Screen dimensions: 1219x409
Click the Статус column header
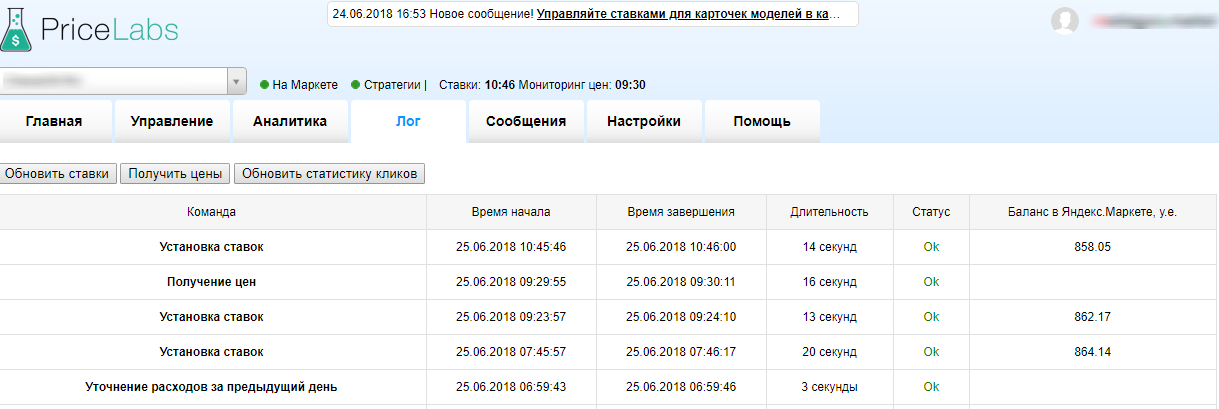931,212
